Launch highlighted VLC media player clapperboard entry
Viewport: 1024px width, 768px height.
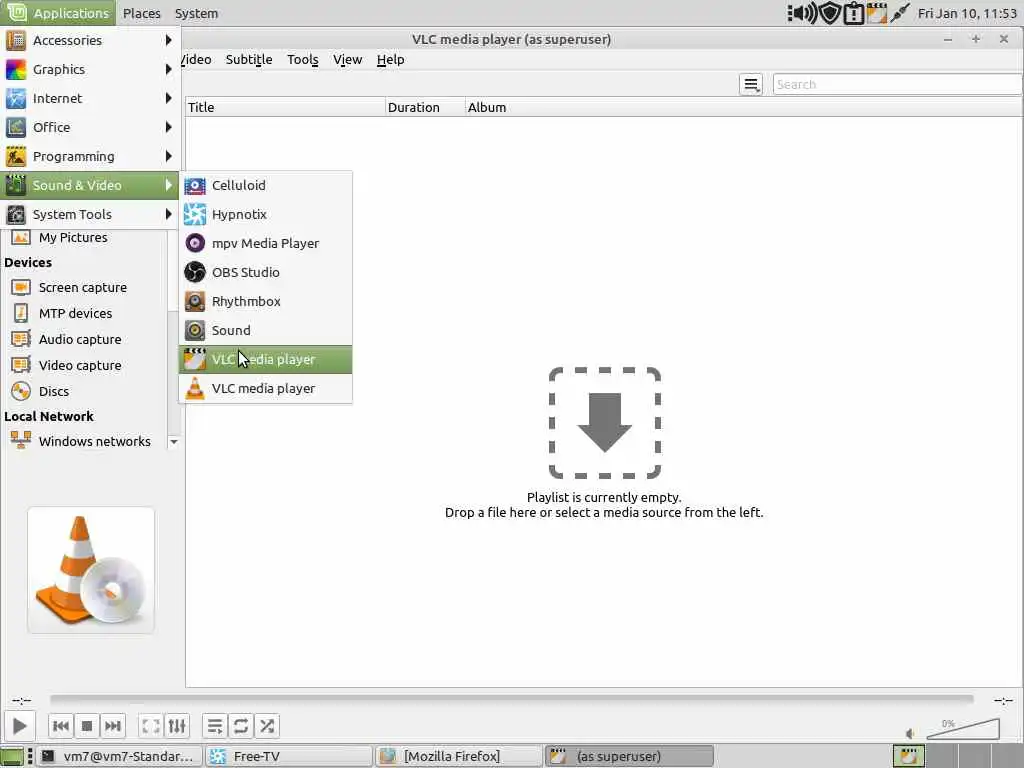coord(265,359)
